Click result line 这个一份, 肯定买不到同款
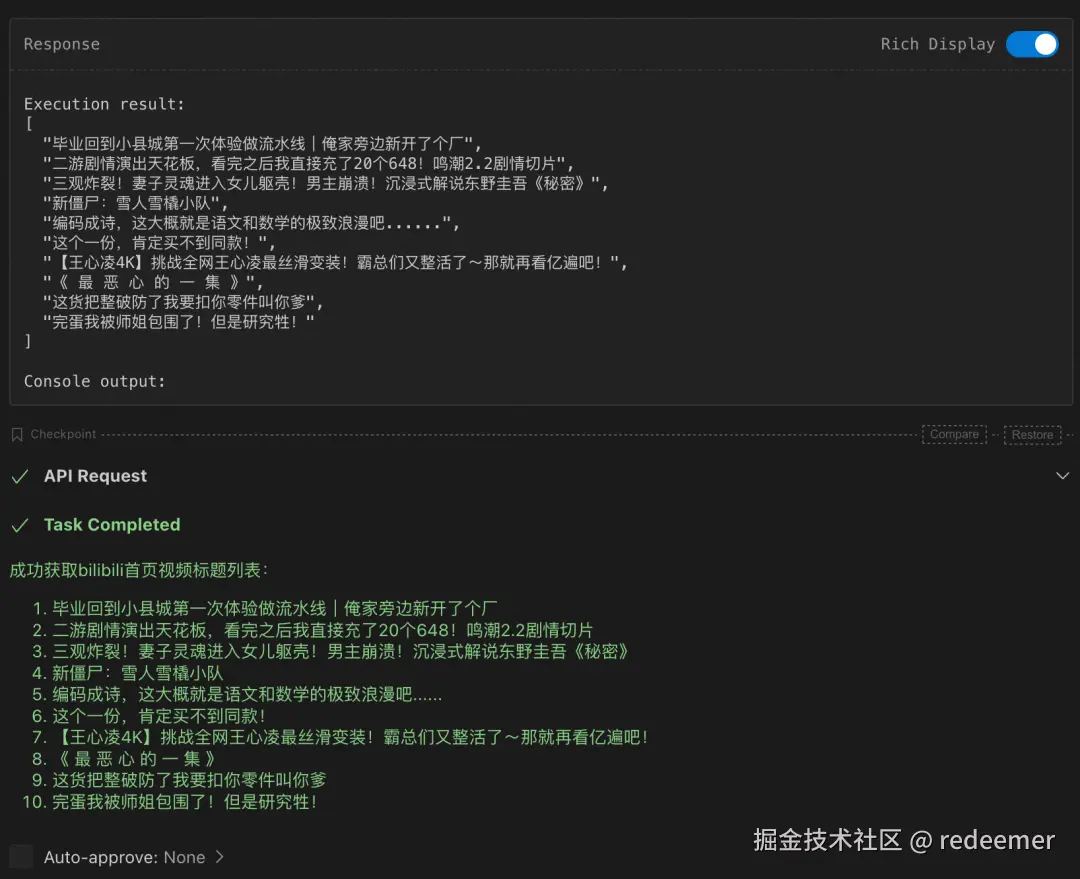1080x879 pixels. tap(159, 243)
